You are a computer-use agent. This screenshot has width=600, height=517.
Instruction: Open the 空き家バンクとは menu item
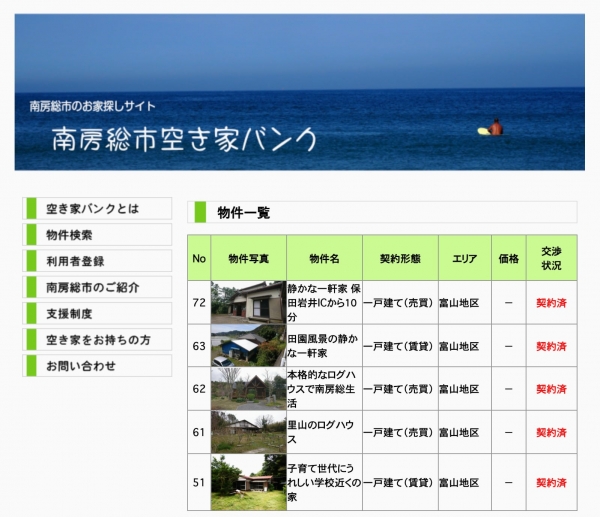(97, 209)
